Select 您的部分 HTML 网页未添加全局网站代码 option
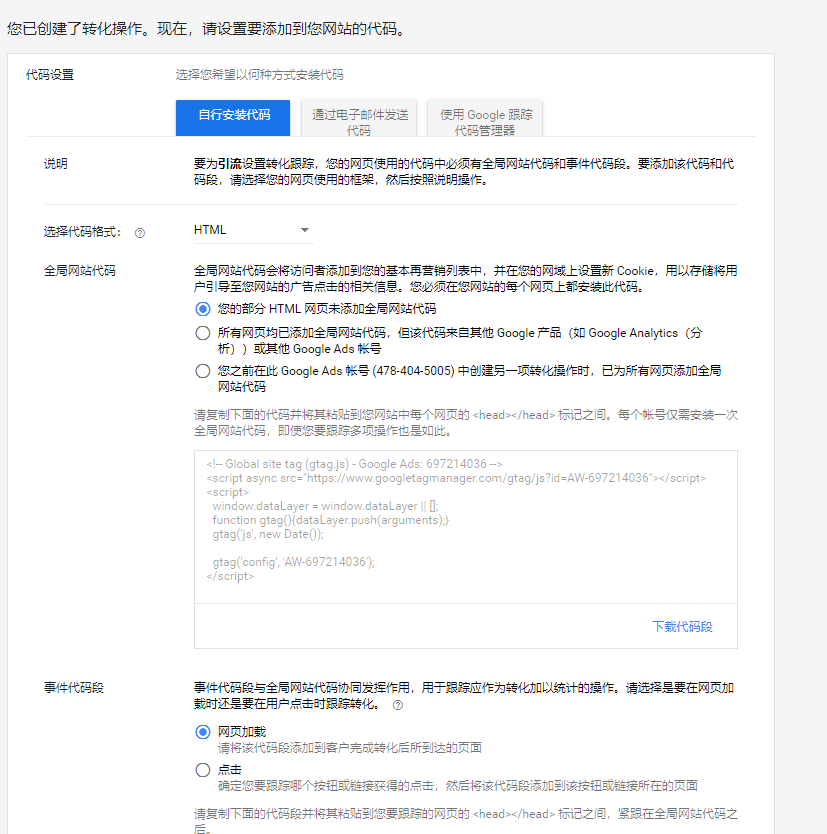This screenshot has width=827, height=834. coord(204,310)
